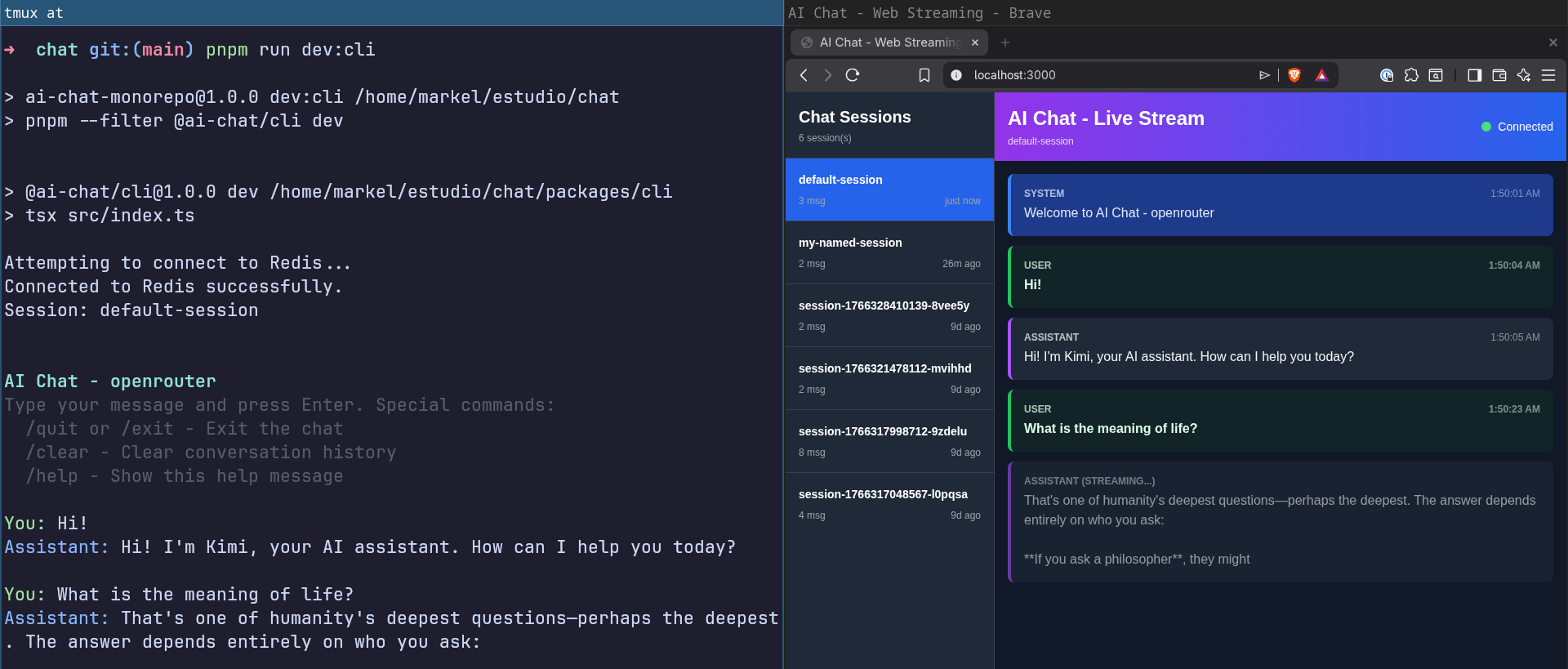Launch Leo AI sparkle icon
This screenshot has width=1568, height=669.
[x=1524, y=75]
